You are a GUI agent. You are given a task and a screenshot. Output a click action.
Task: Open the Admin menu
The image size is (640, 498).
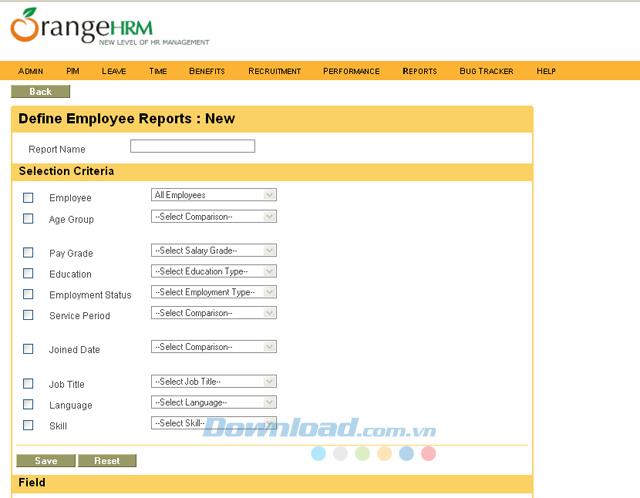point(31,71)
